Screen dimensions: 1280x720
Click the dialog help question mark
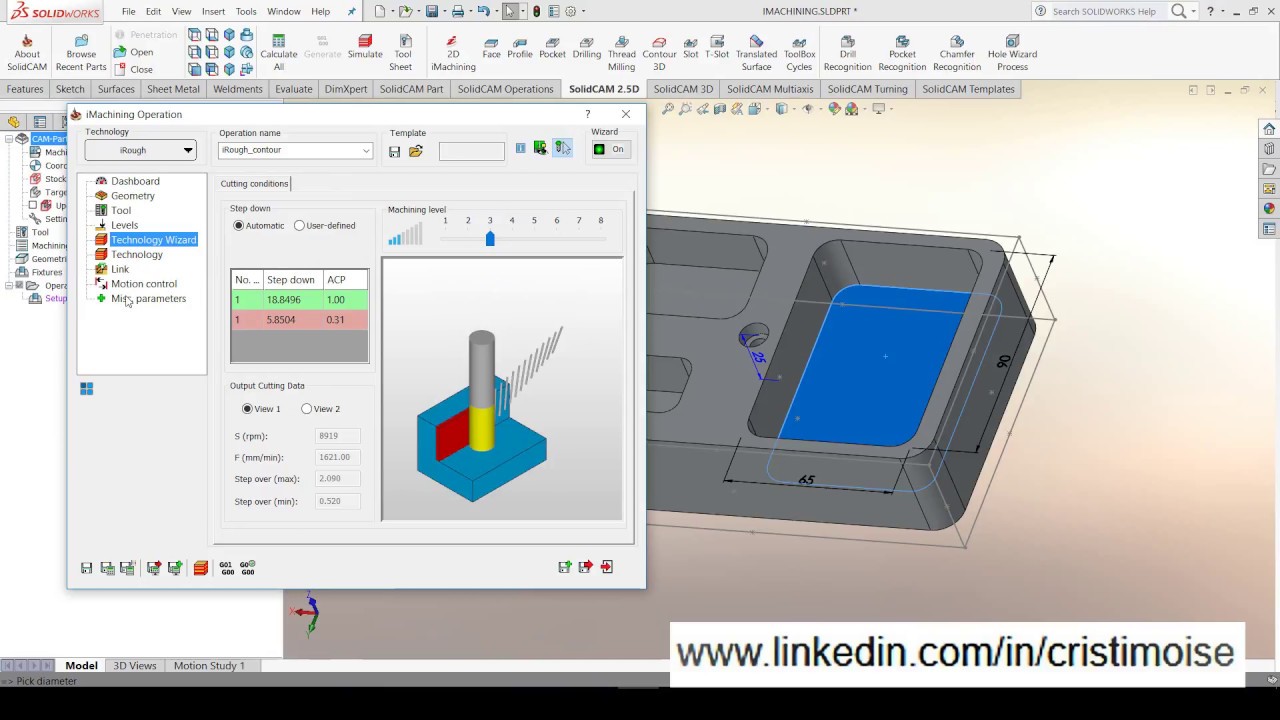(587, 114)
